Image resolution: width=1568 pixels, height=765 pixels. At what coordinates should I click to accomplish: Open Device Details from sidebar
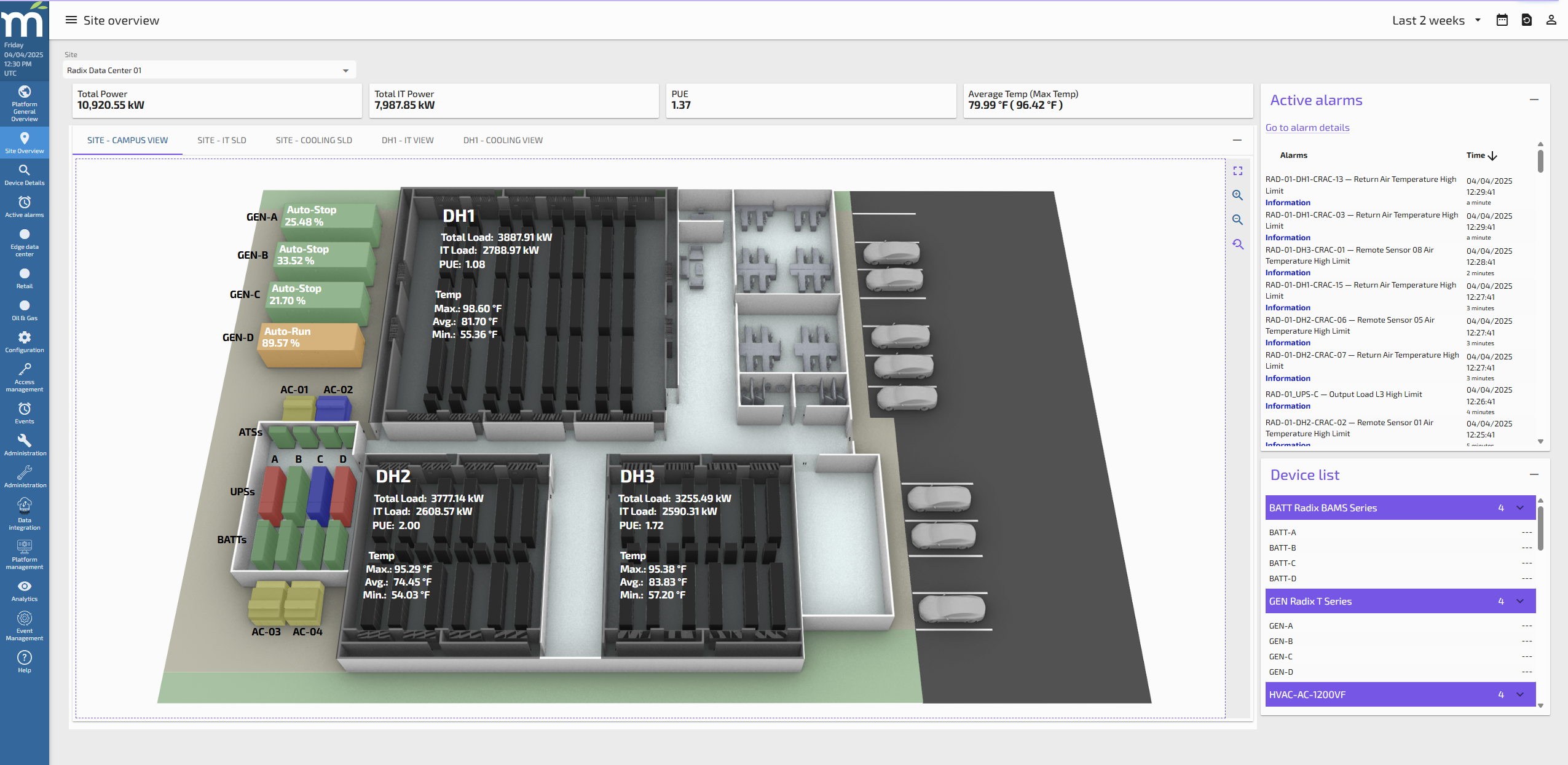(25, 175)
